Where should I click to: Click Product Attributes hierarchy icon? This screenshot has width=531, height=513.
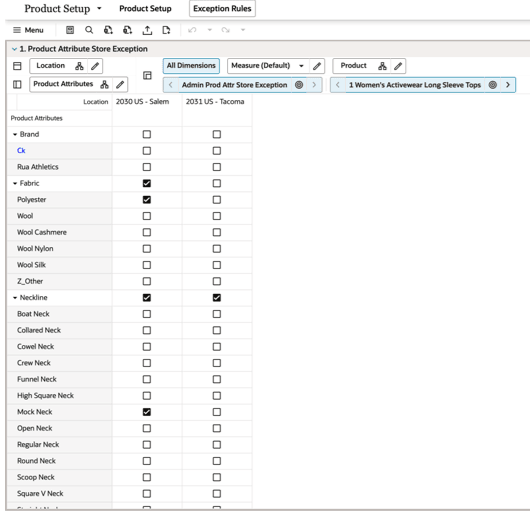[104, 85]
